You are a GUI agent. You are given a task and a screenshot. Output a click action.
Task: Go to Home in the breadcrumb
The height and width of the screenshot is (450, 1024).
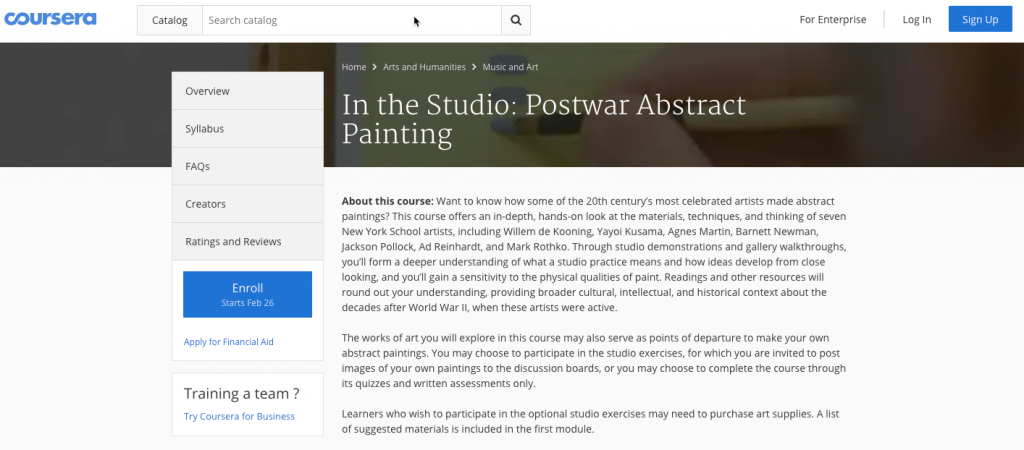click(x=354, y=67)
